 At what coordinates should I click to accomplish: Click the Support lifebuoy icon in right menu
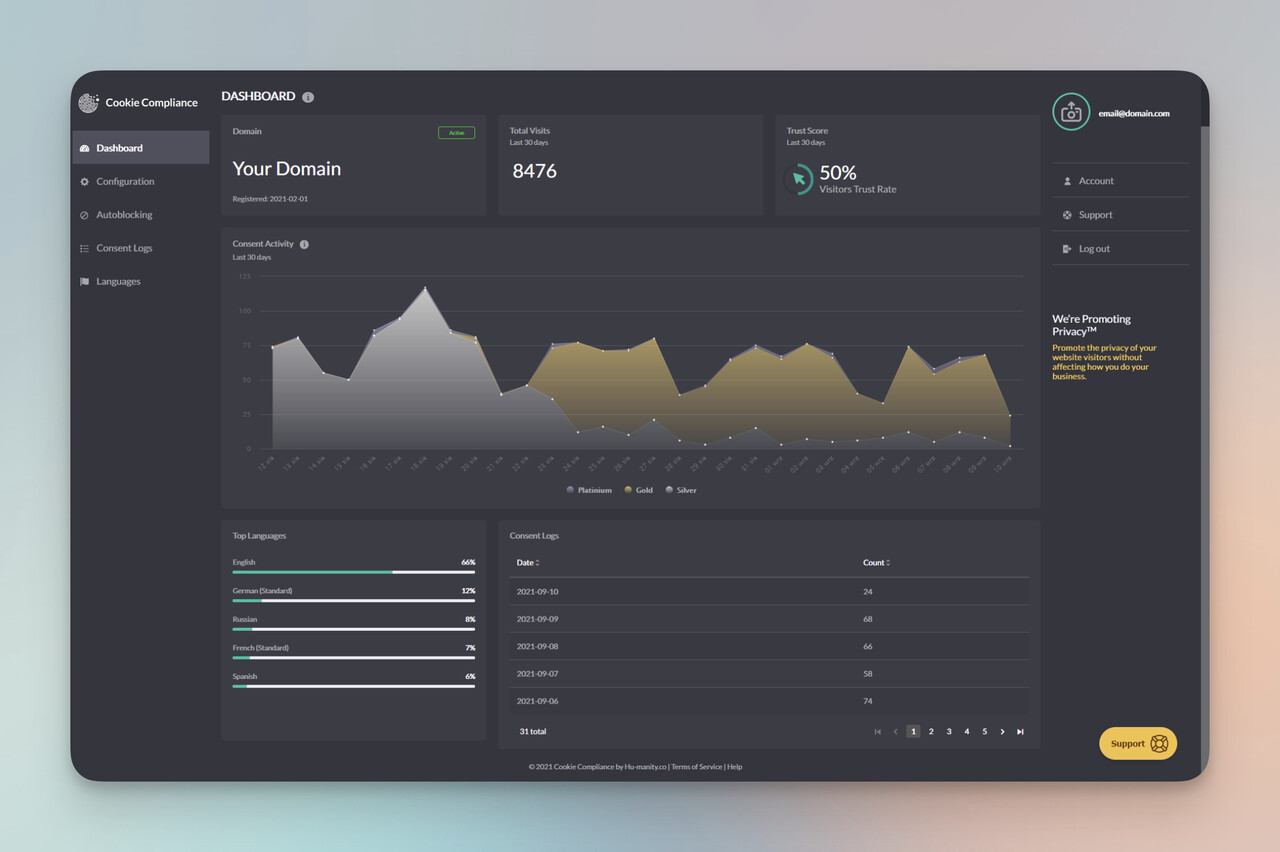[x=1067, y=215]
